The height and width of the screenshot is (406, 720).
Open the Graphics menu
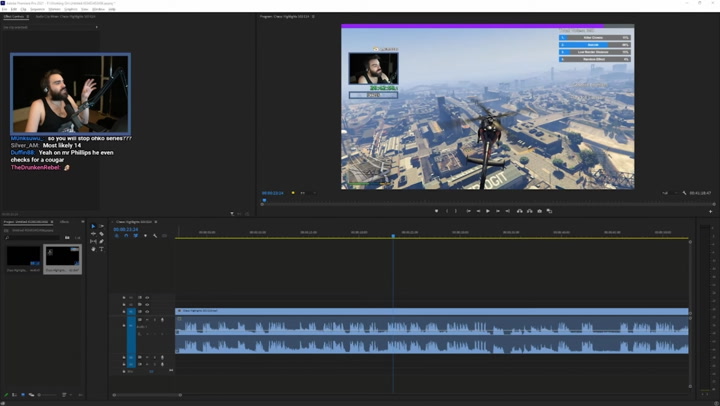point(71,9)
